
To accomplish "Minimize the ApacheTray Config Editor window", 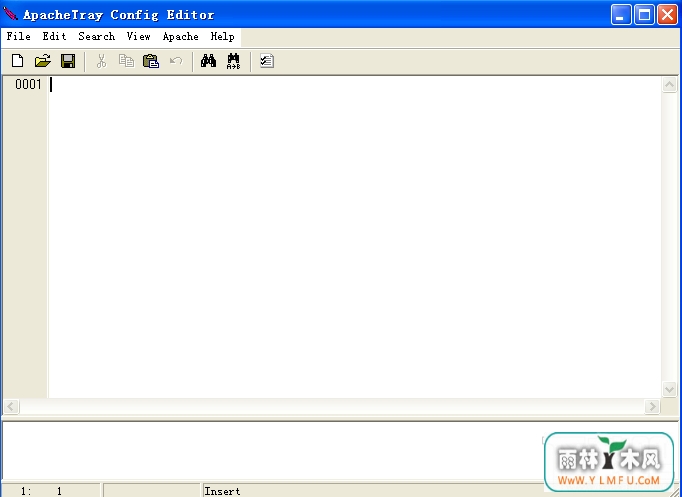I will [621, 15].
